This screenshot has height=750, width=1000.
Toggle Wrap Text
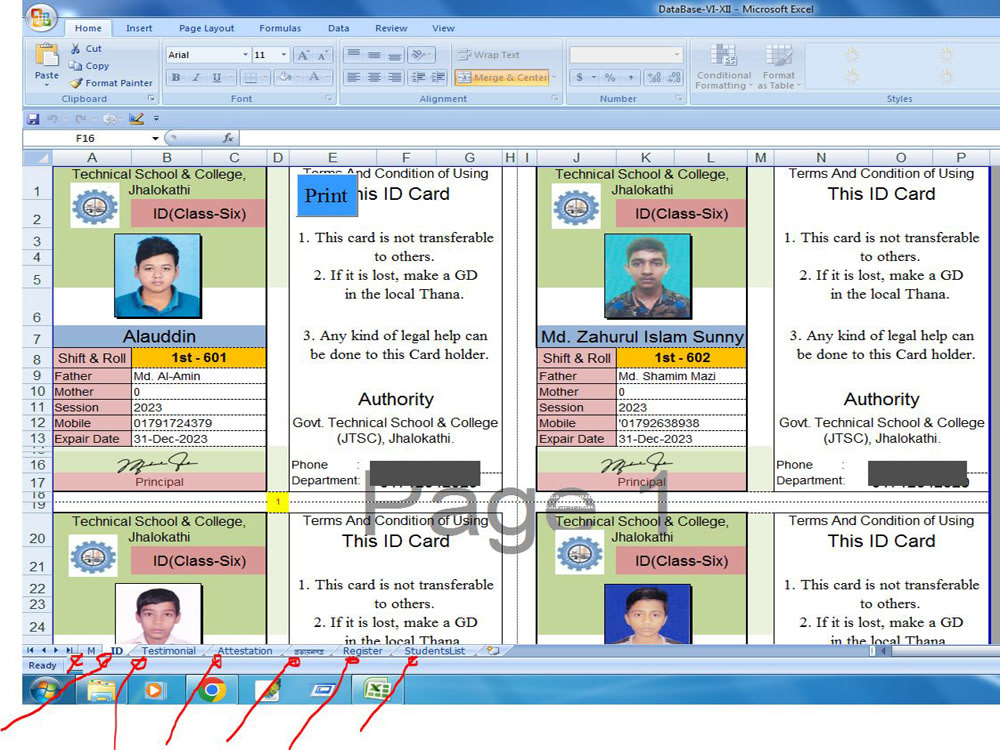pyautogui.click(x=489, y=55)
